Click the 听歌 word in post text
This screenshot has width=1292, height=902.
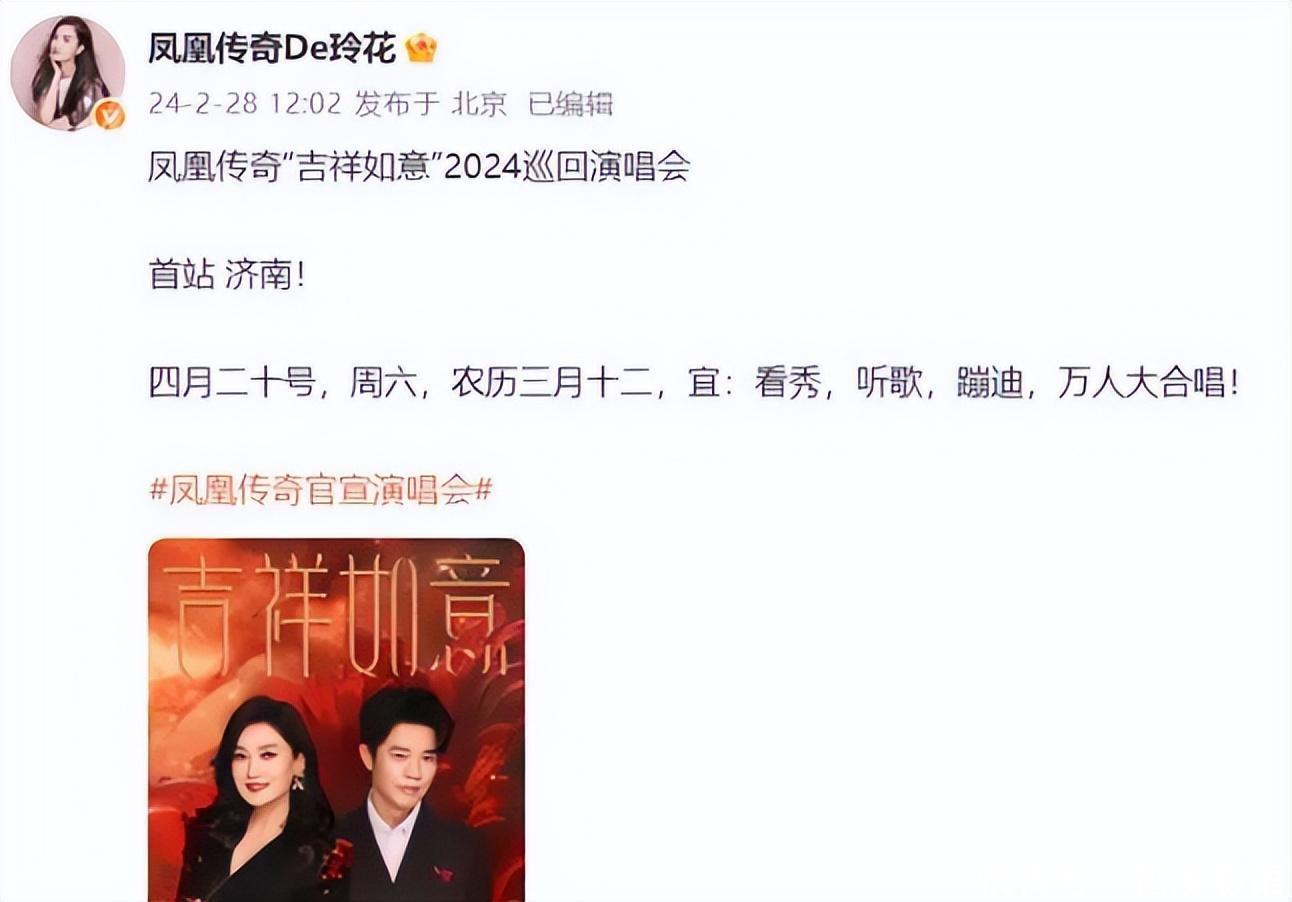pyautogui.click(x=889, y=384)
